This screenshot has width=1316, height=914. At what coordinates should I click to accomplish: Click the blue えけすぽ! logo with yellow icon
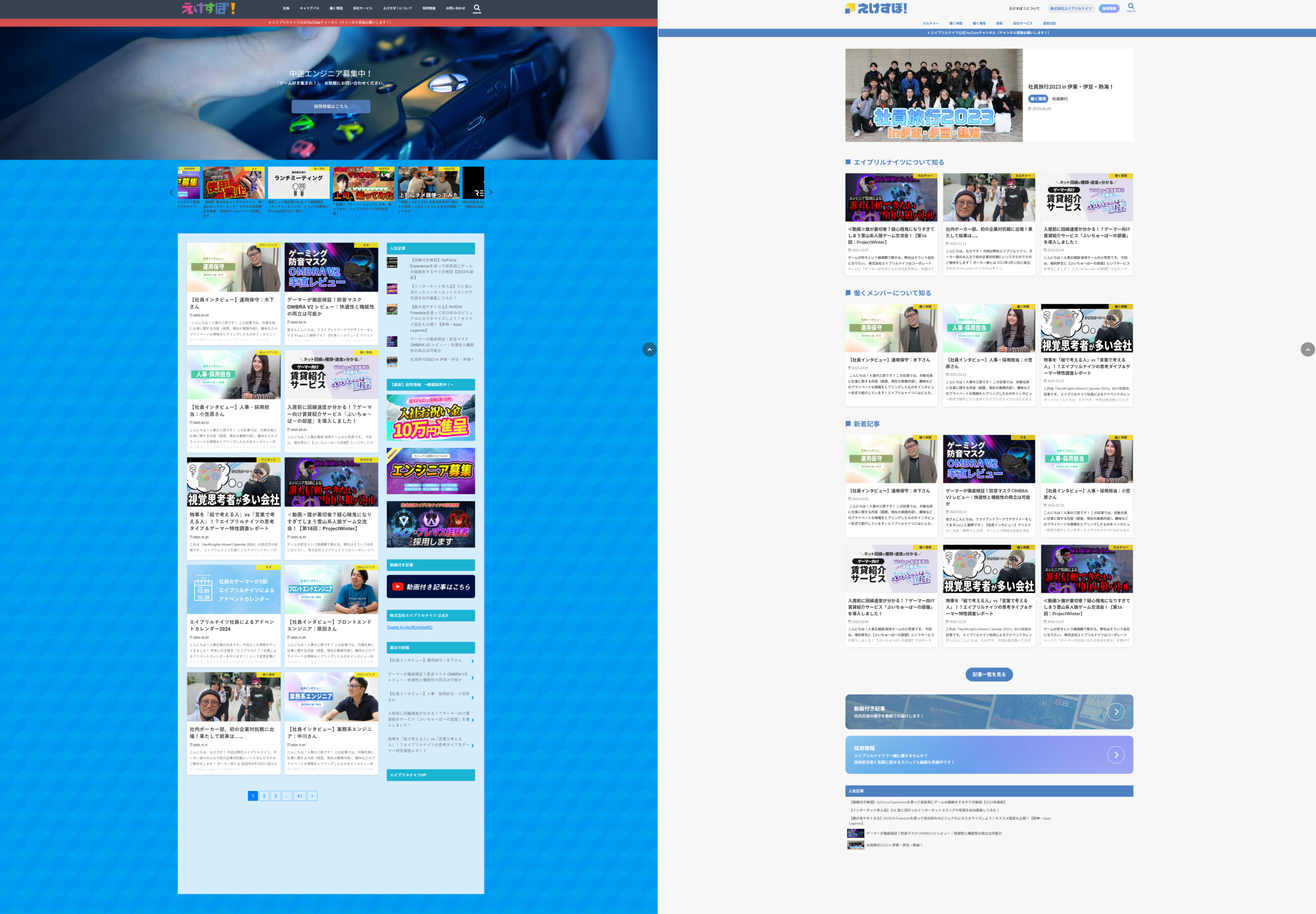pos(876,8)
